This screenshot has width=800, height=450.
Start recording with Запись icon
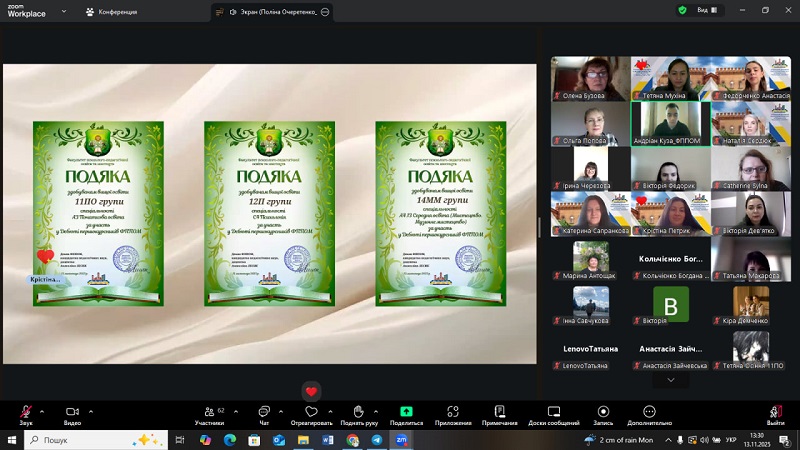[603, 413]
